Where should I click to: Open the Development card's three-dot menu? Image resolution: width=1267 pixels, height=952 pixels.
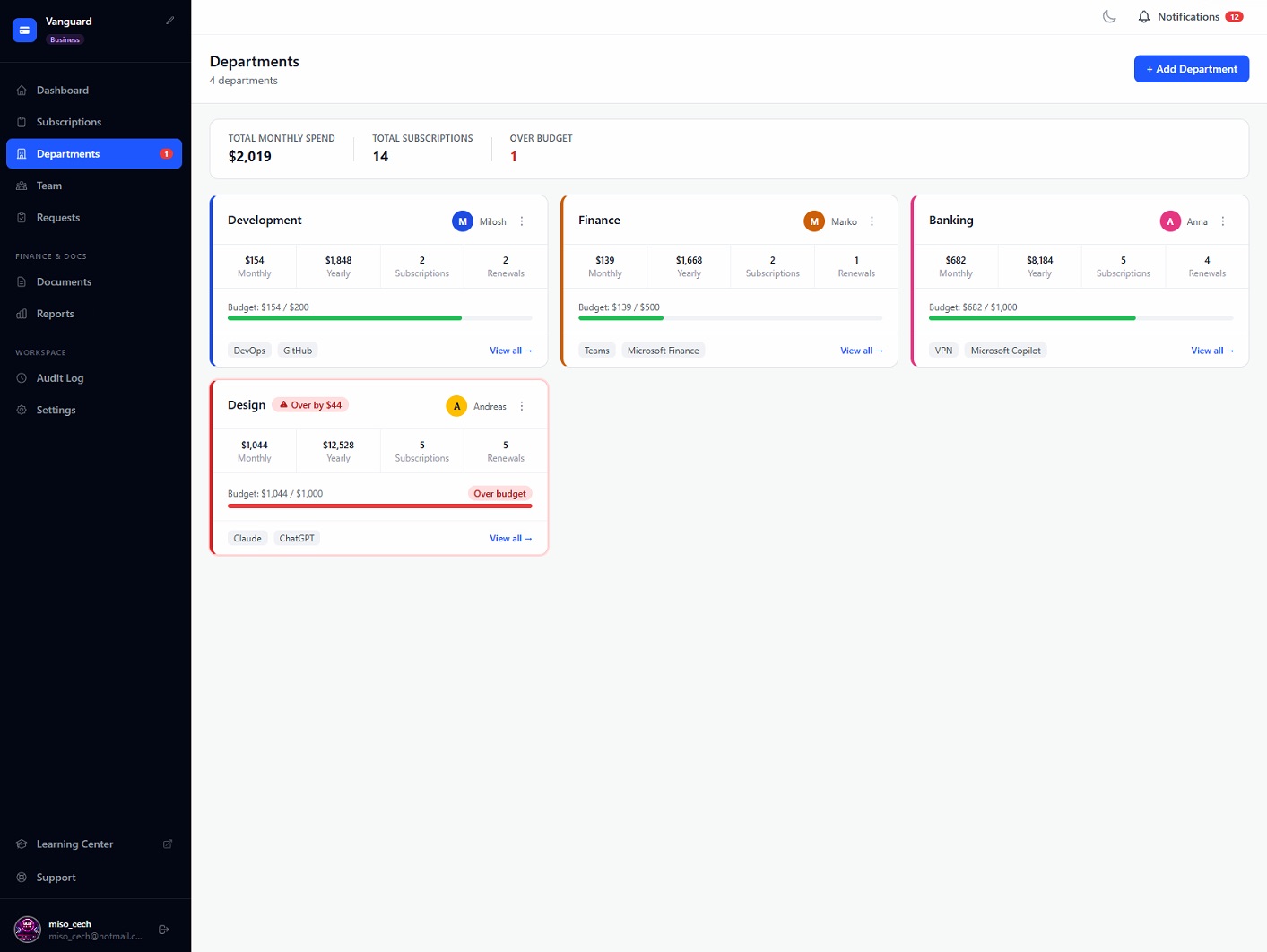[x=522, y=221]
